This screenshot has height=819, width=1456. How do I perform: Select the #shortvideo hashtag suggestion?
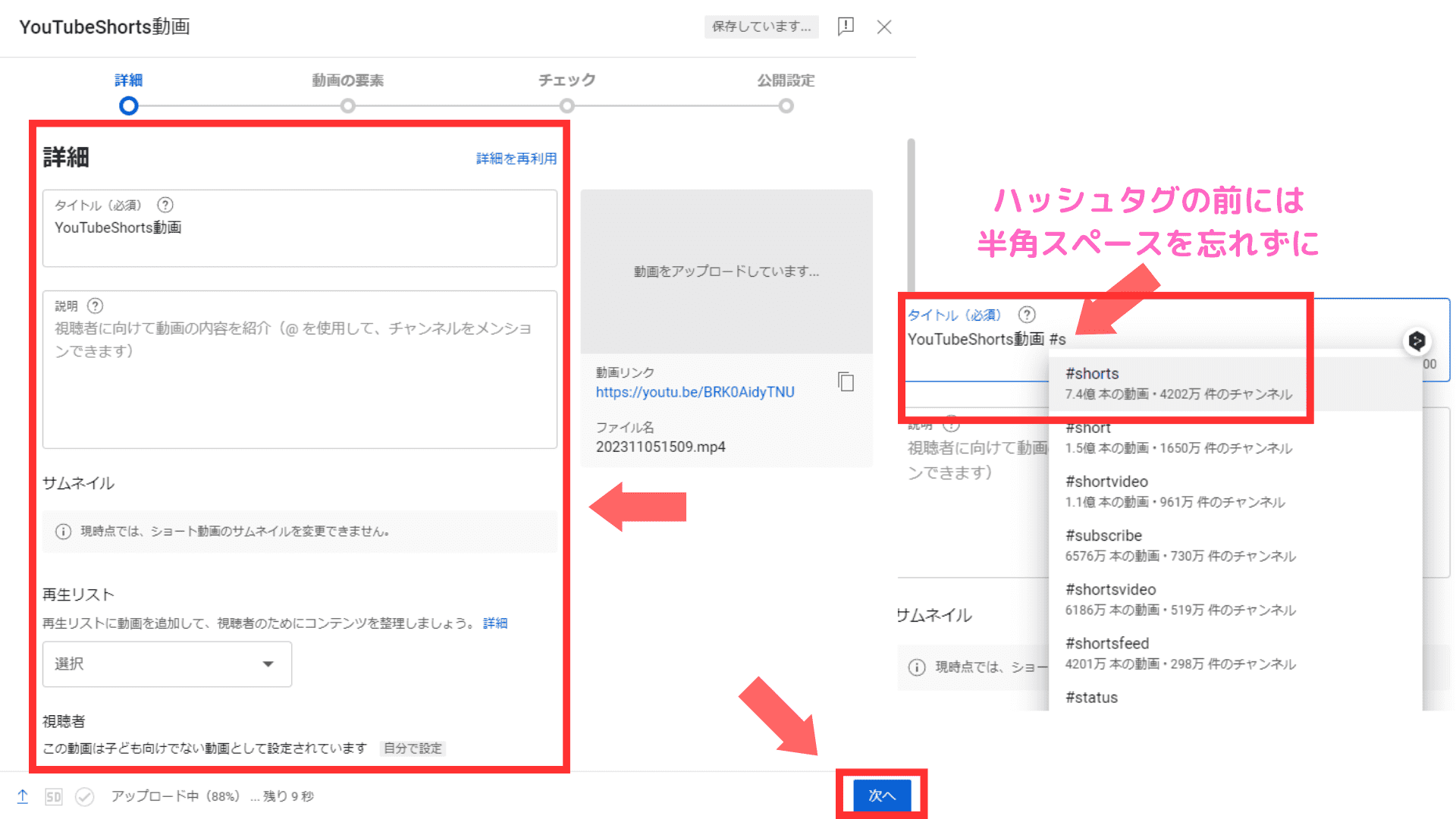tap(1235, 491)
